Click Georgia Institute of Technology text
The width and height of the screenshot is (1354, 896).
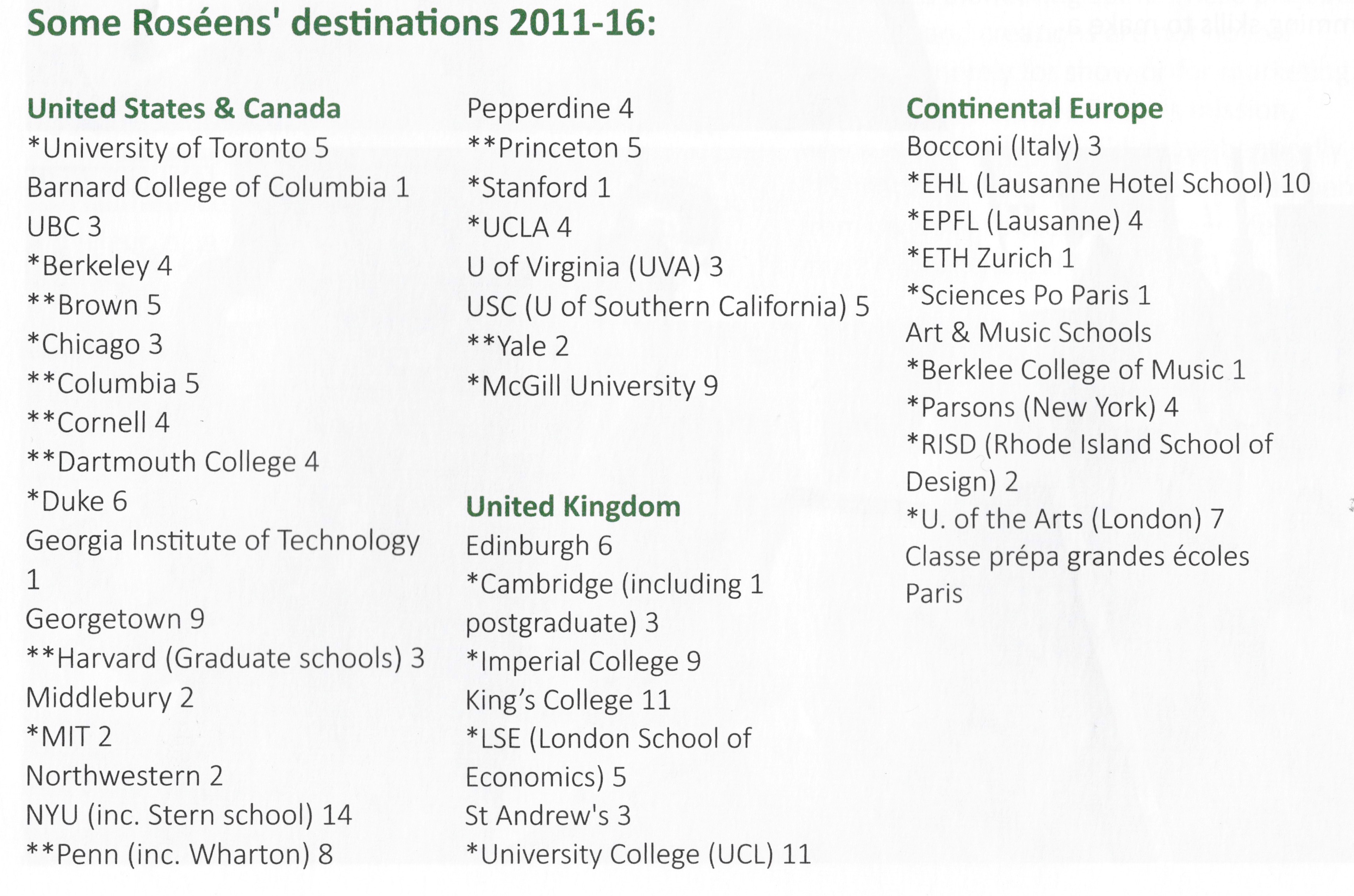pyautogui.click(x=223, y=541)
